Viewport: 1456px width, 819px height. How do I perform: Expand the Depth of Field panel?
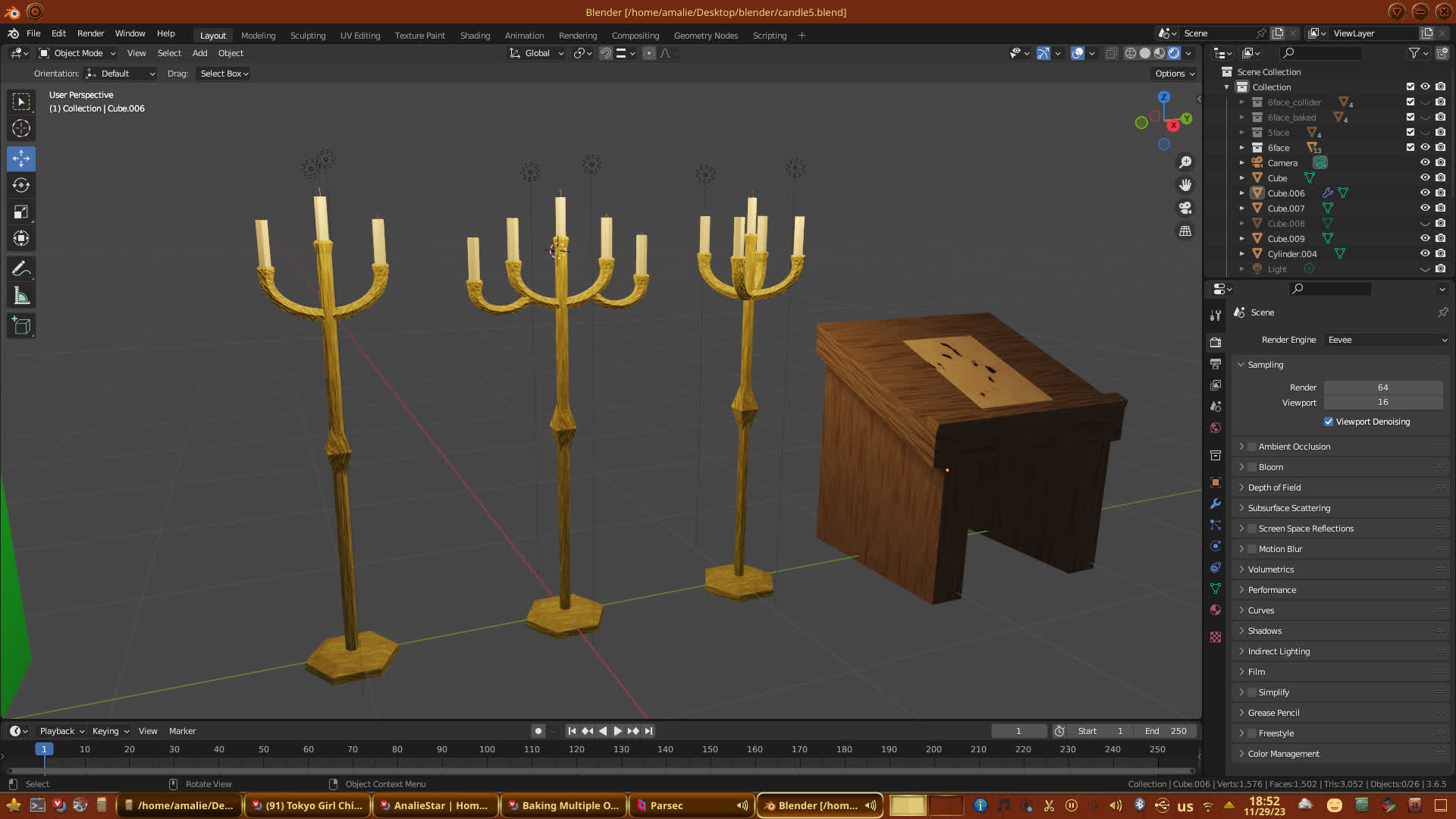1274,488
